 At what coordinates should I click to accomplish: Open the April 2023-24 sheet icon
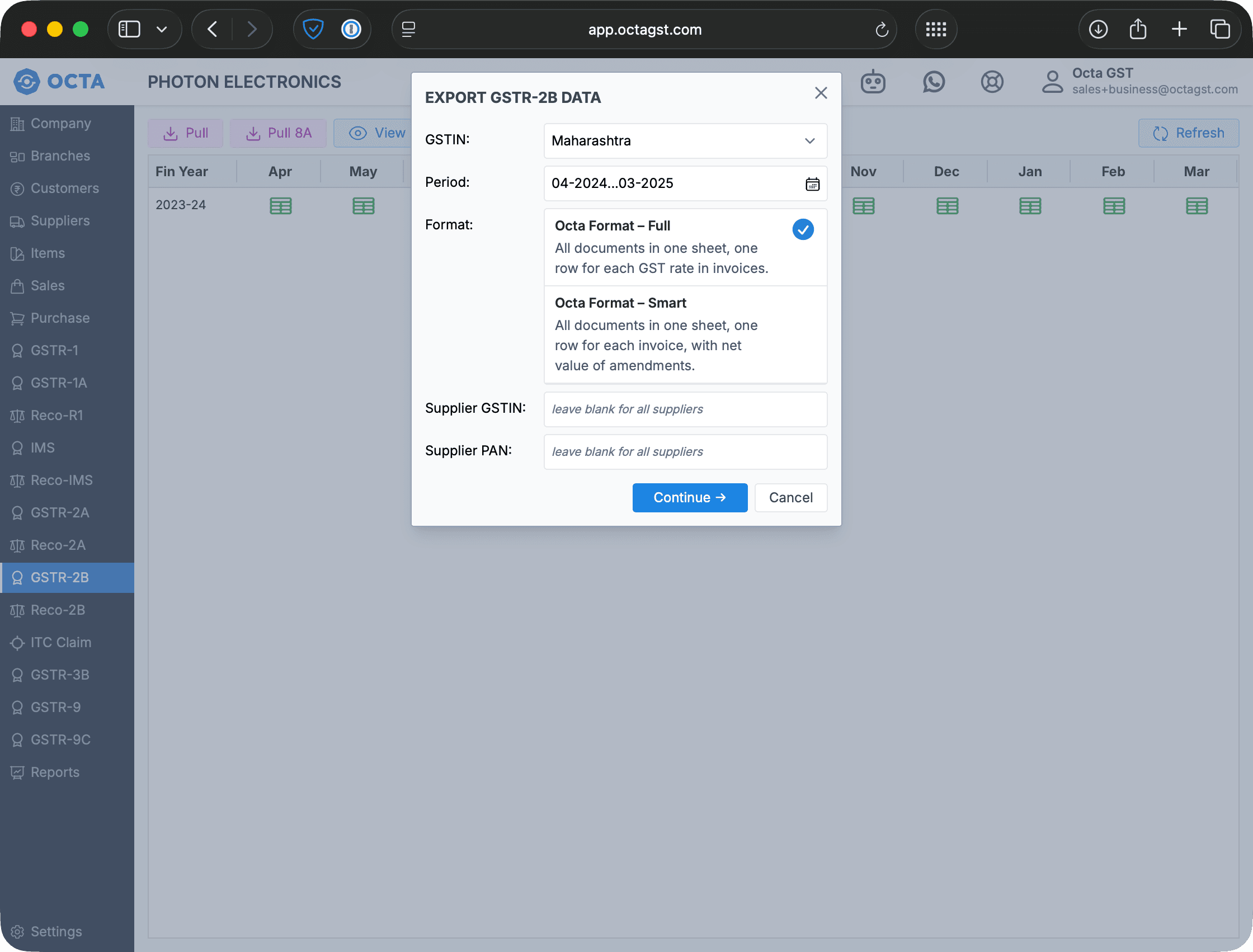[x=280, y=206]
